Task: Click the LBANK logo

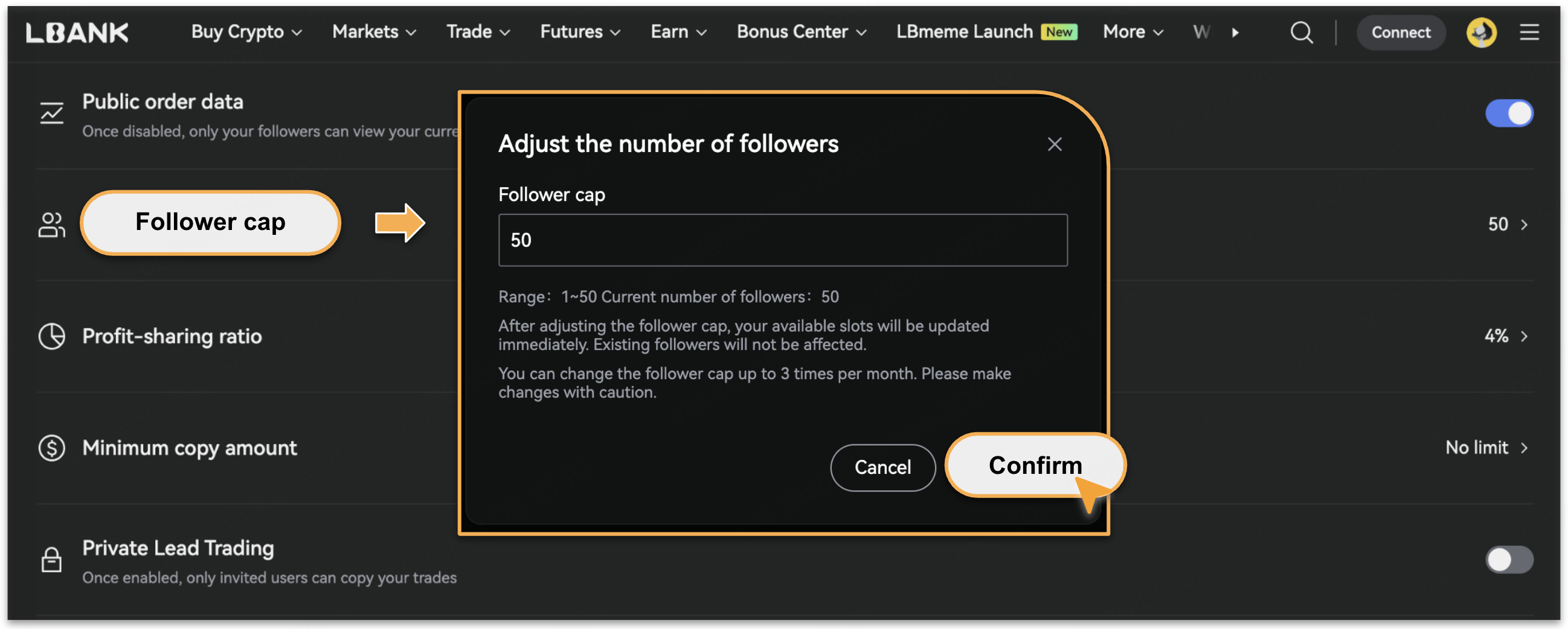Action: coord(77,32)
